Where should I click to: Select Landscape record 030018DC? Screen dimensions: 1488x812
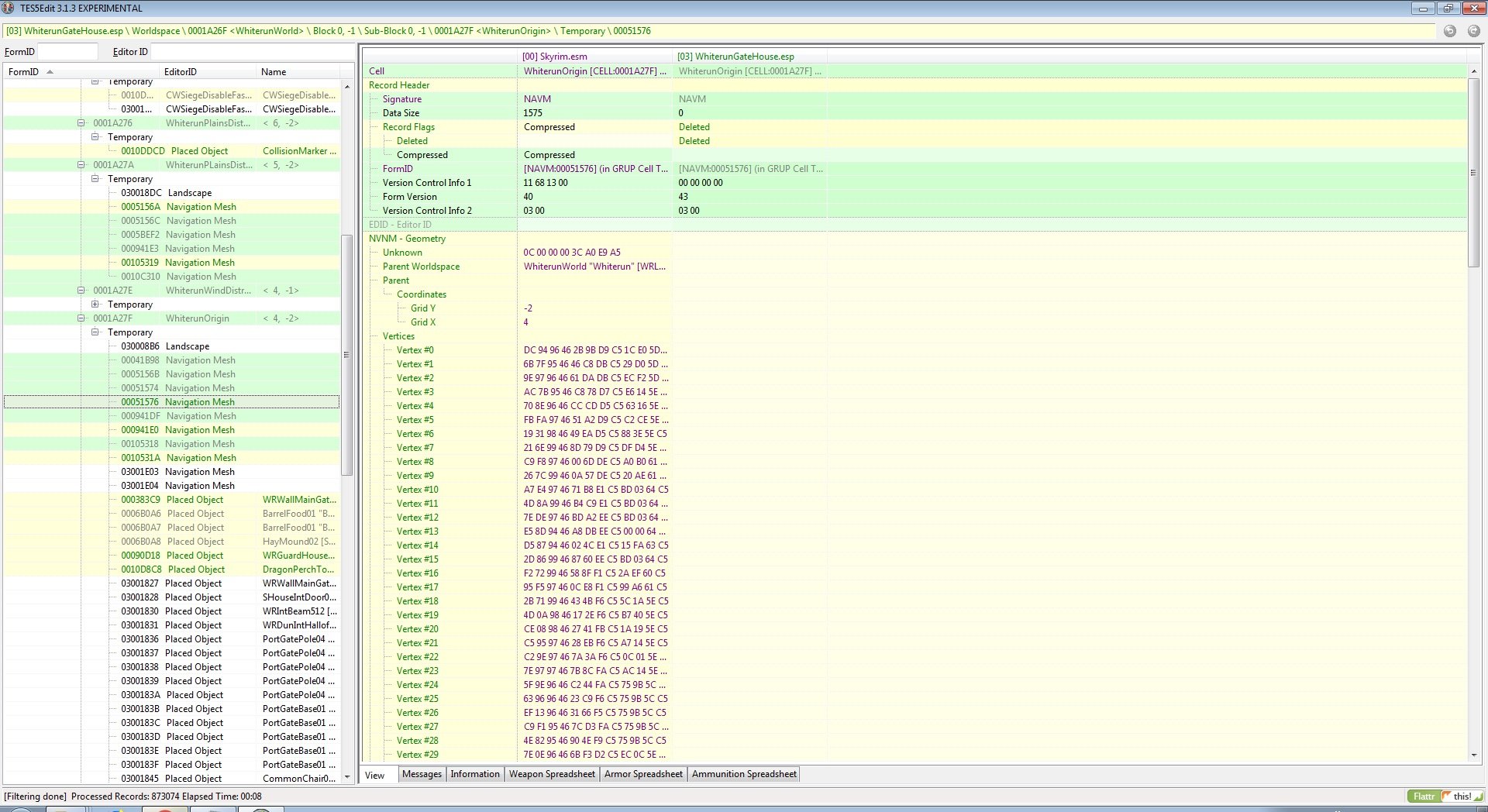click(x=171, y=193)
